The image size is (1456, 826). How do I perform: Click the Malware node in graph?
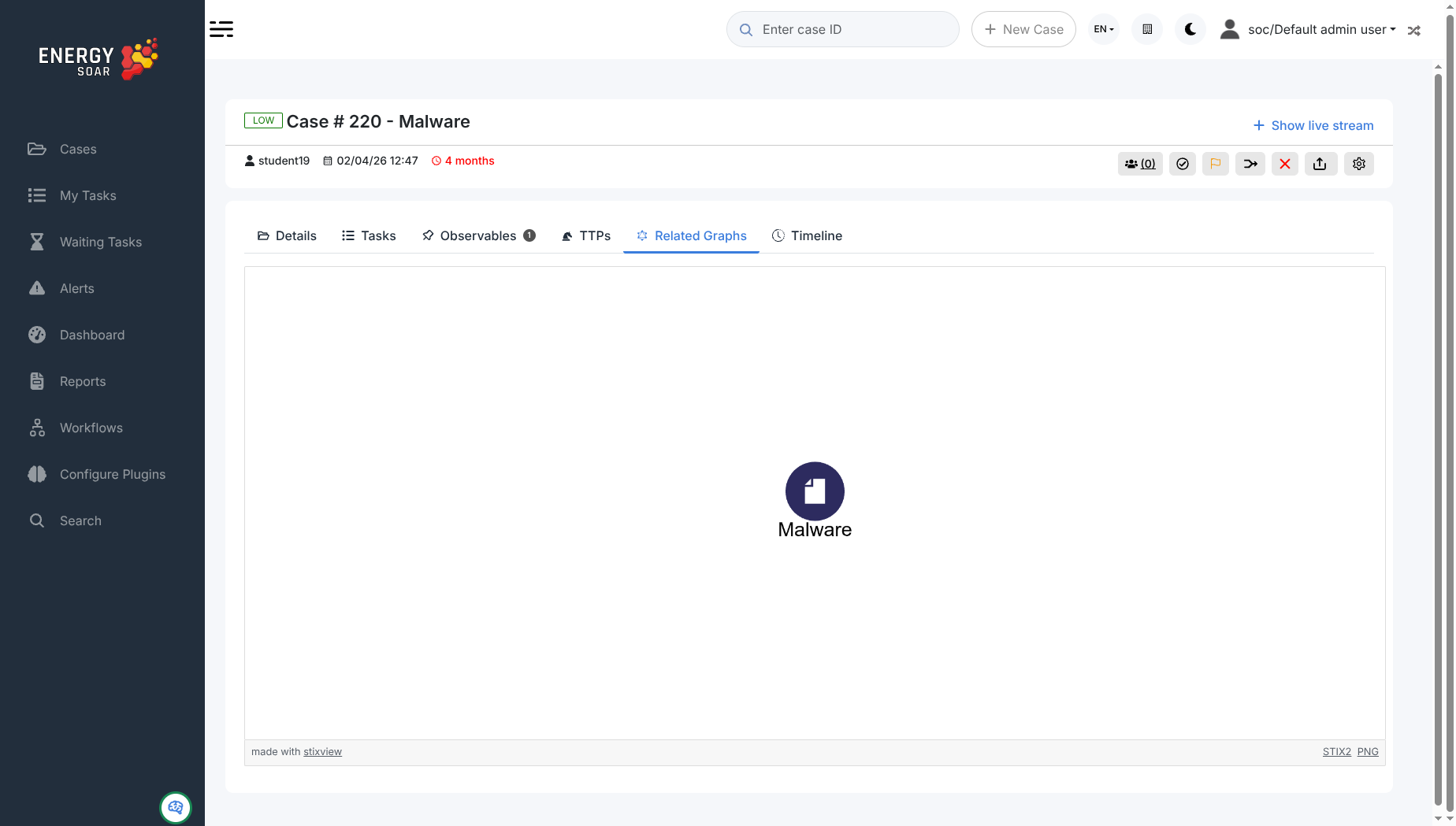(x=815, y=491)
